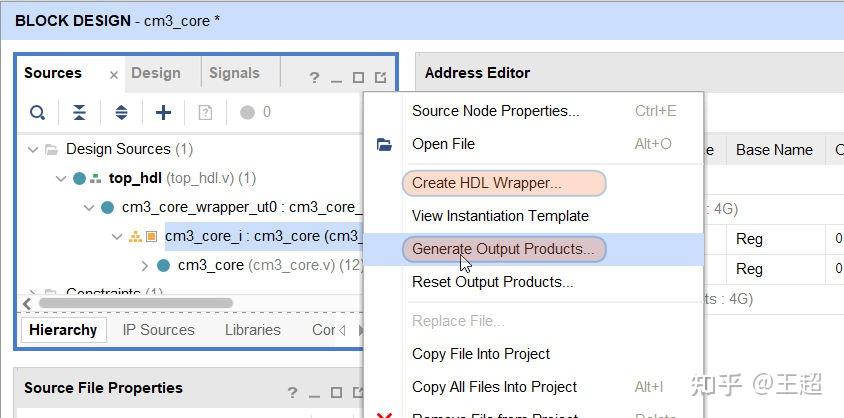This screenshot has width=844, height=418.
Task: Expand the cm3_core (cm3_core.v) node
Action: tap(145, 266)
